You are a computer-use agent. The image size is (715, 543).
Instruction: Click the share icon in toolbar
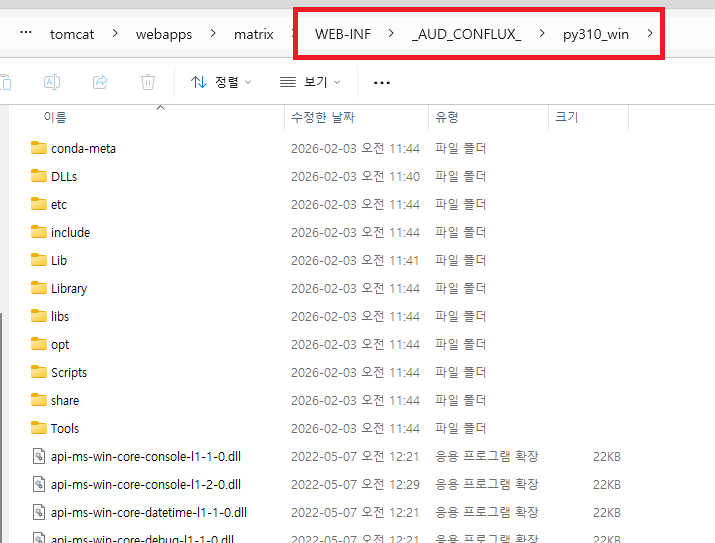pyautogui.click(x=100, y=82)
